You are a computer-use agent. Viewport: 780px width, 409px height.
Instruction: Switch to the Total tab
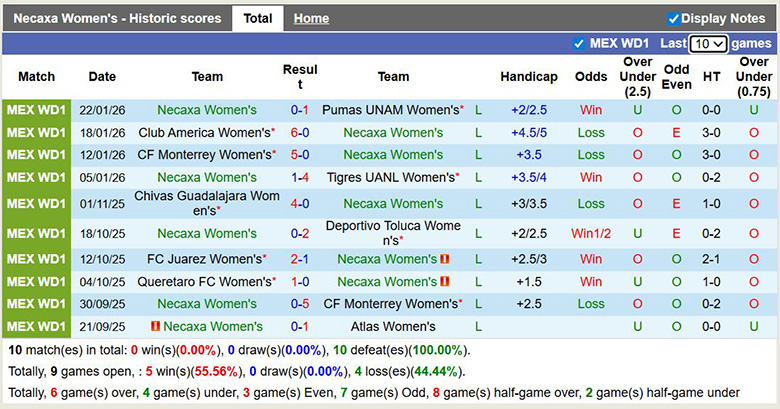coord(257,18)
